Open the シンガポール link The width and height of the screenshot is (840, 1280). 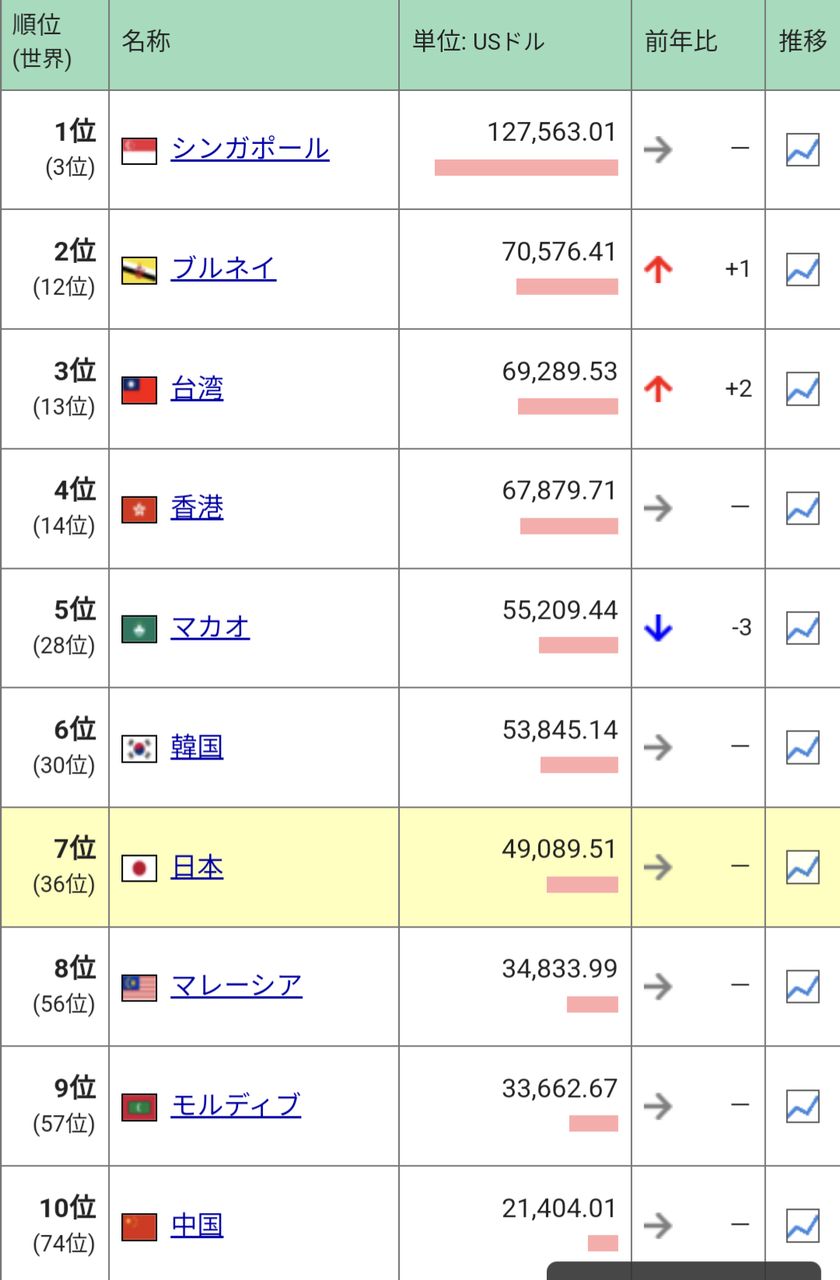[x=250, y=149]
